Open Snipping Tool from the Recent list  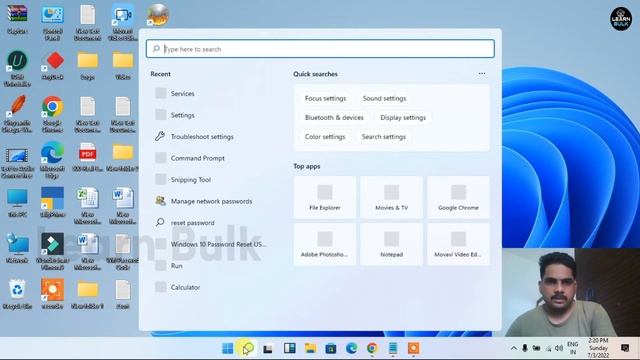[191, 180]
